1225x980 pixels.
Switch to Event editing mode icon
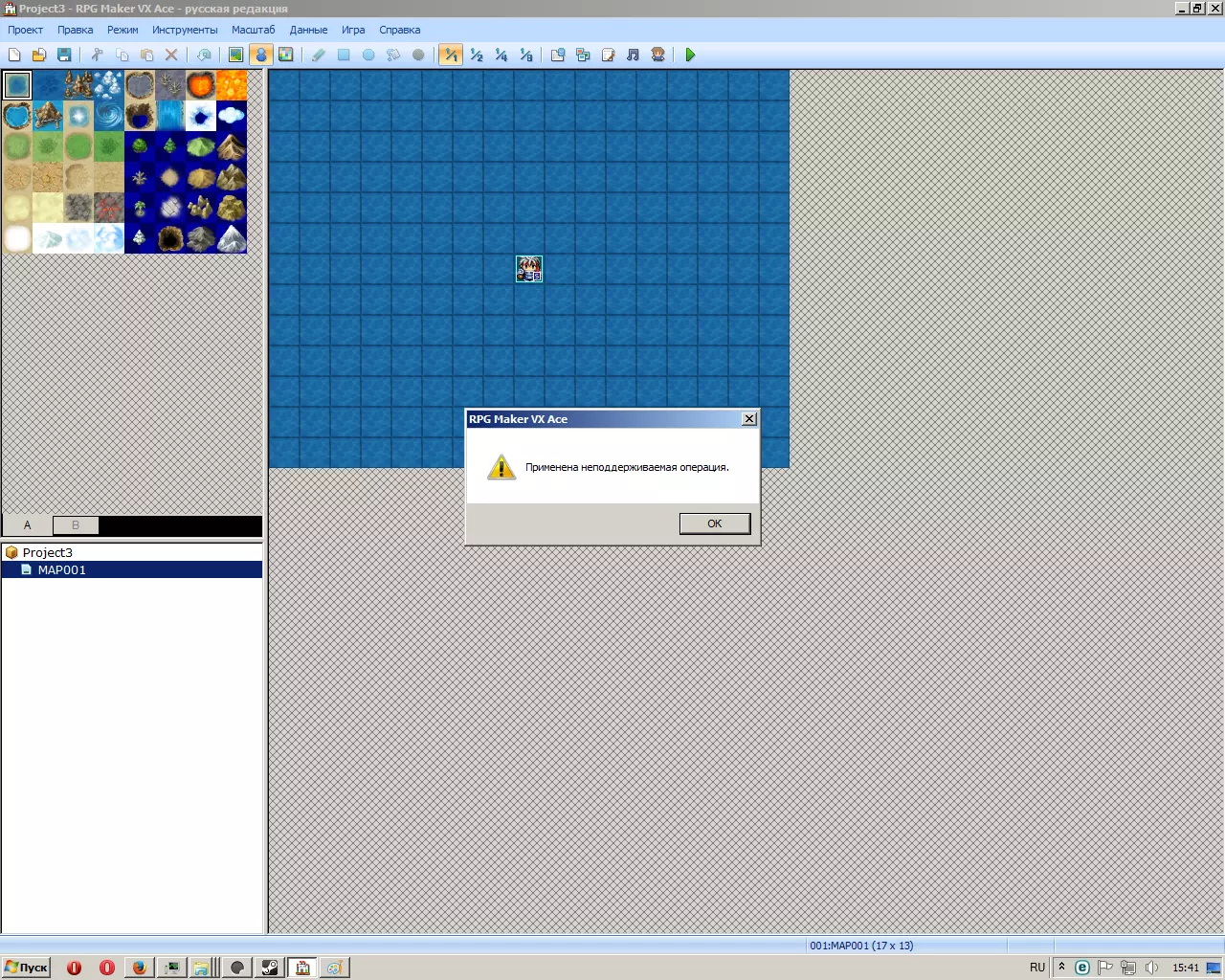(260, 55)
